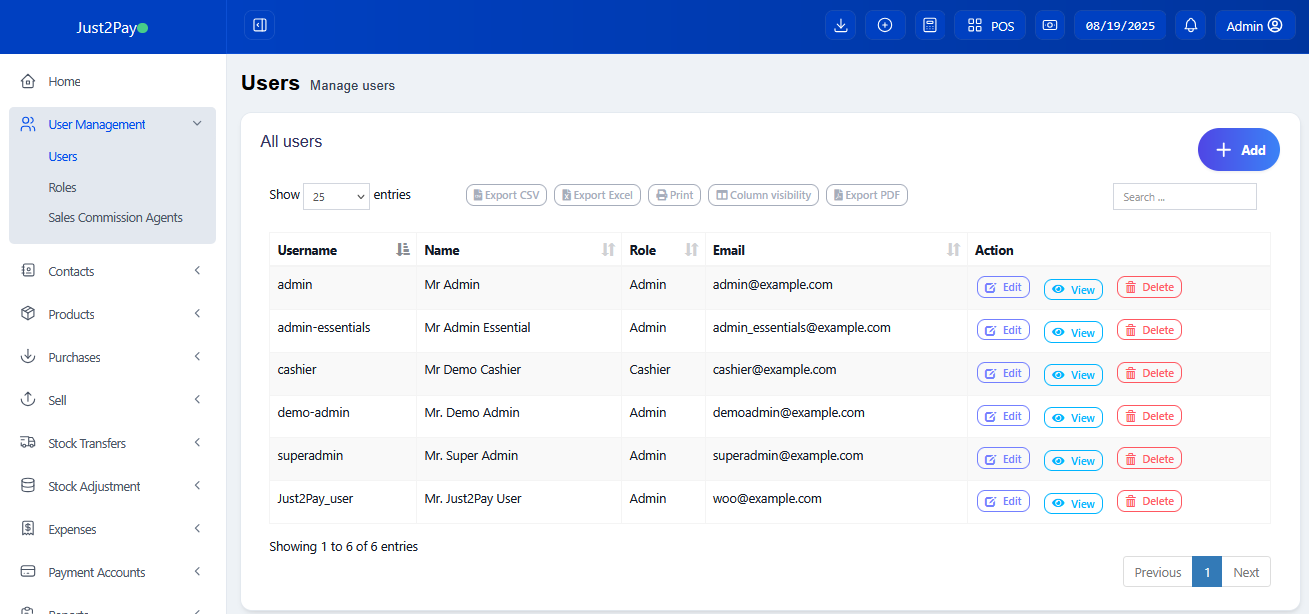Screen dimensions: 1309x614
Task: Toggle ascending sort on the Username column
Action: [404, 249]
